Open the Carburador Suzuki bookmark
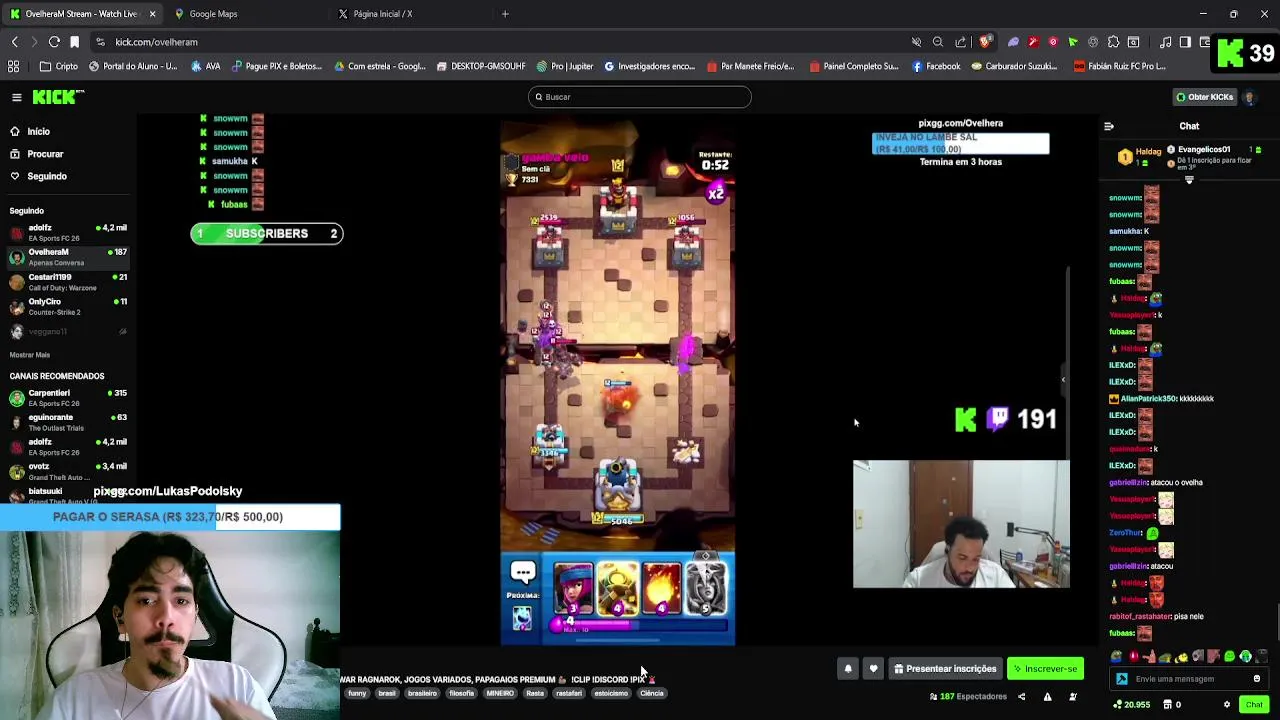The width and height of the screenshot is (1280, 720). [1015, 66]
